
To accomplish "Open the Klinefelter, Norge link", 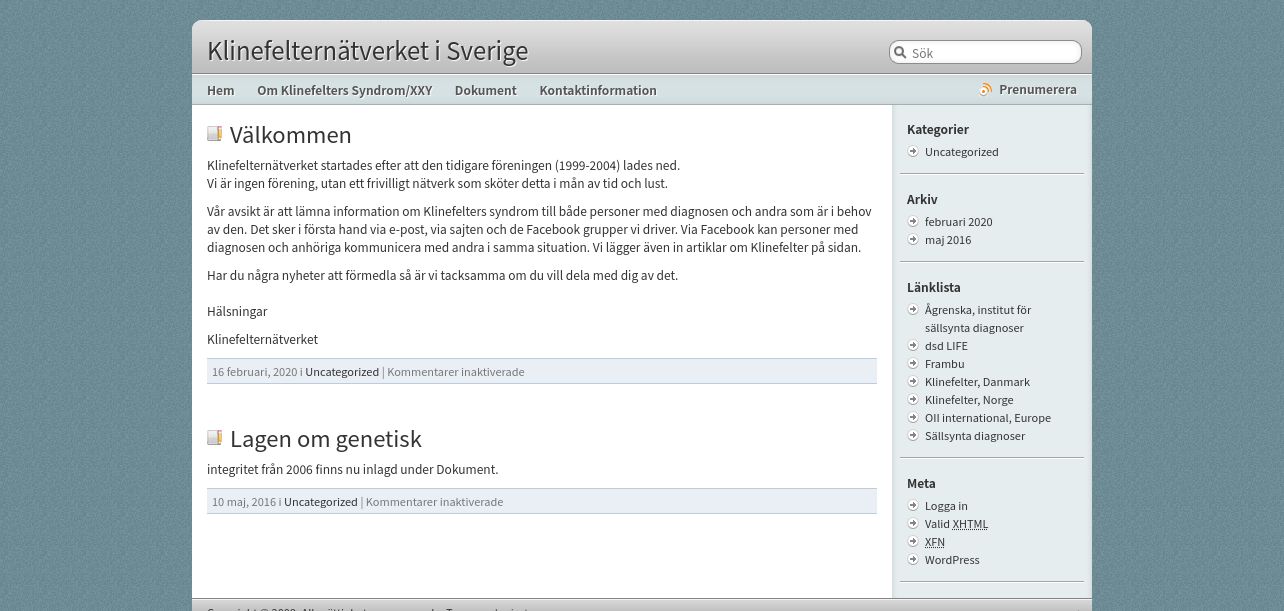I will [x=969, y=400].
